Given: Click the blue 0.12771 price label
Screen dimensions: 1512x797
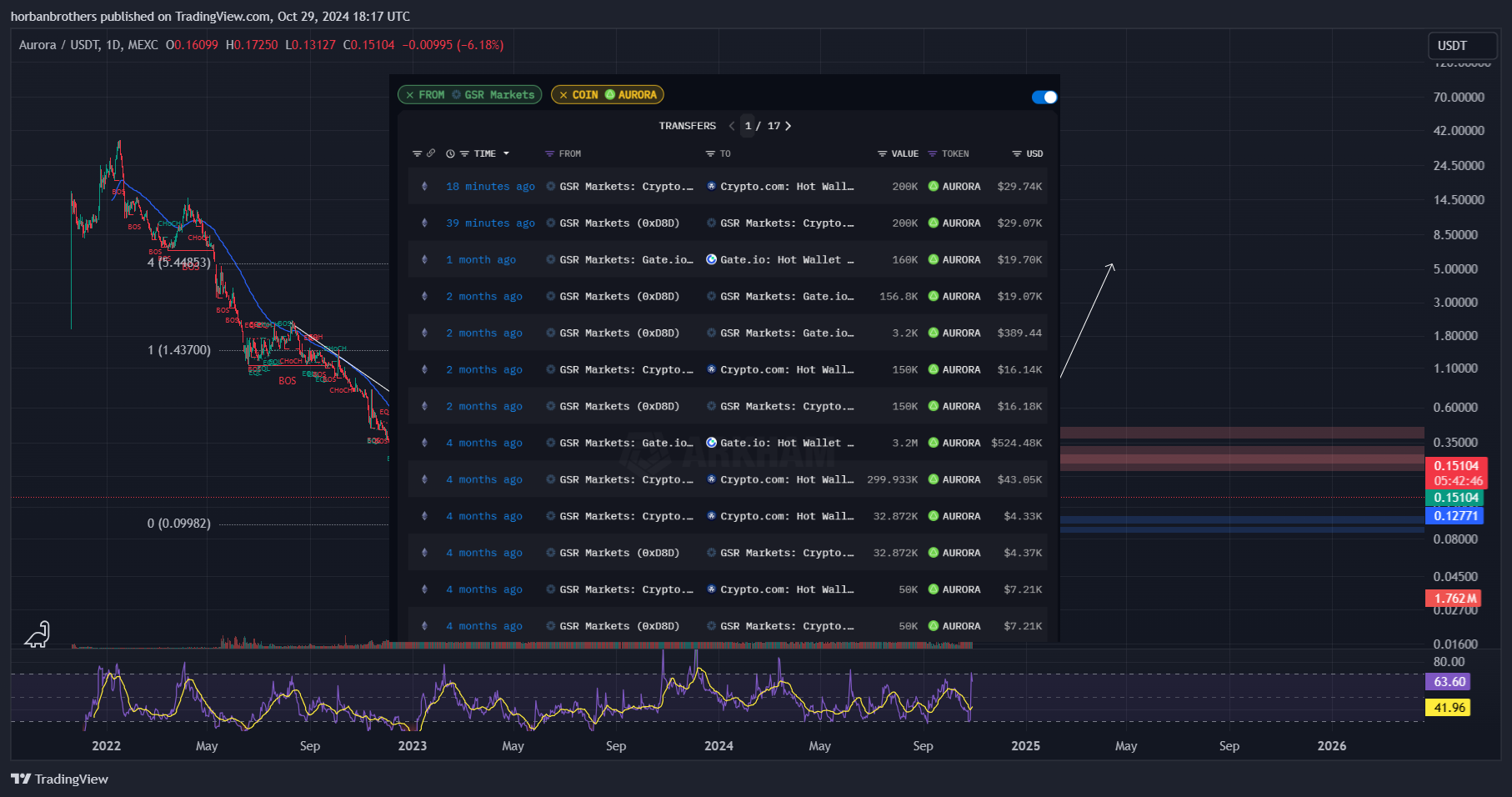Looking at the screenshot, I should tap(1455, 516).
